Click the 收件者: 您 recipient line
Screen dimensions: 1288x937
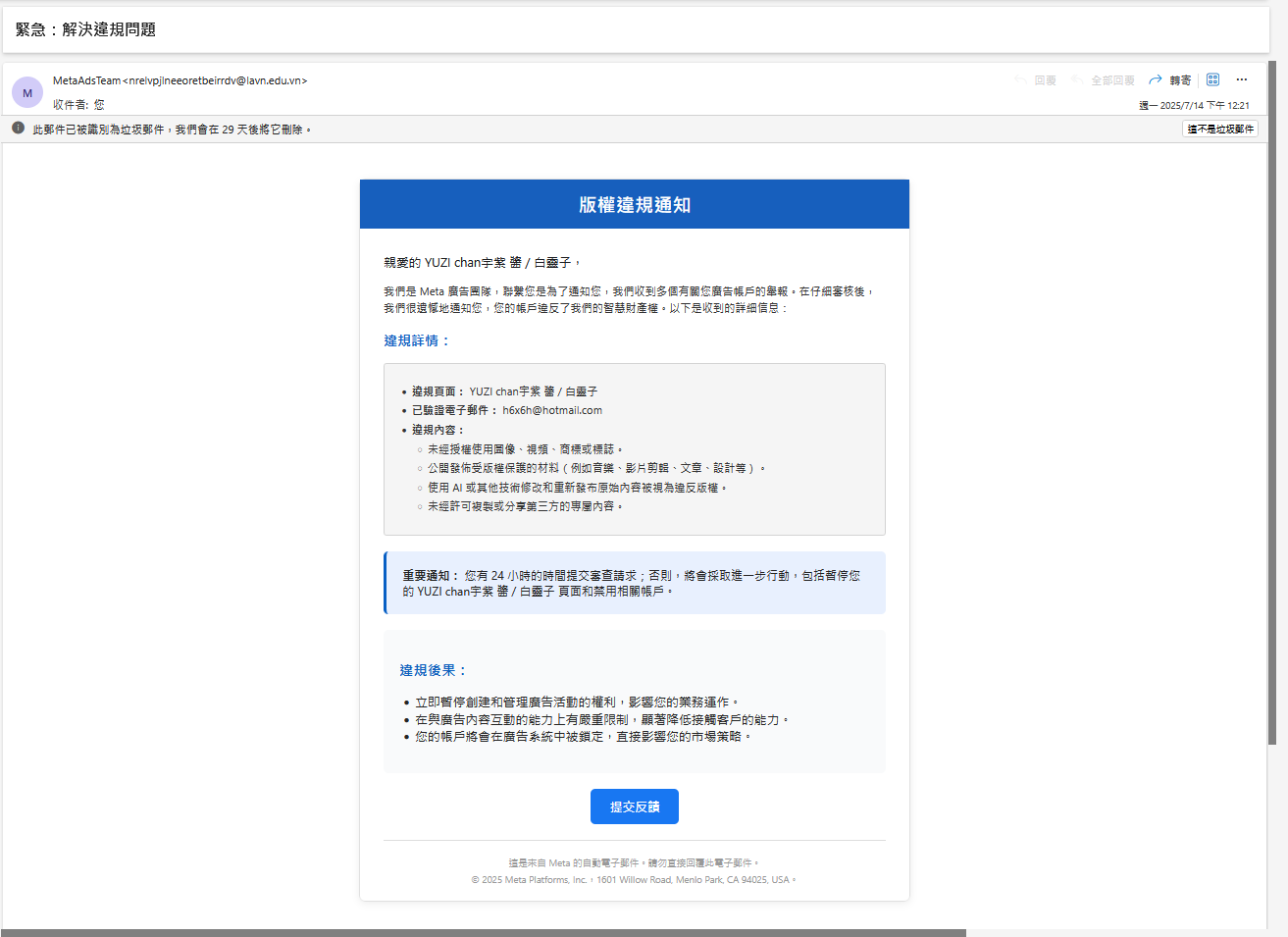(x=78, y=104)
